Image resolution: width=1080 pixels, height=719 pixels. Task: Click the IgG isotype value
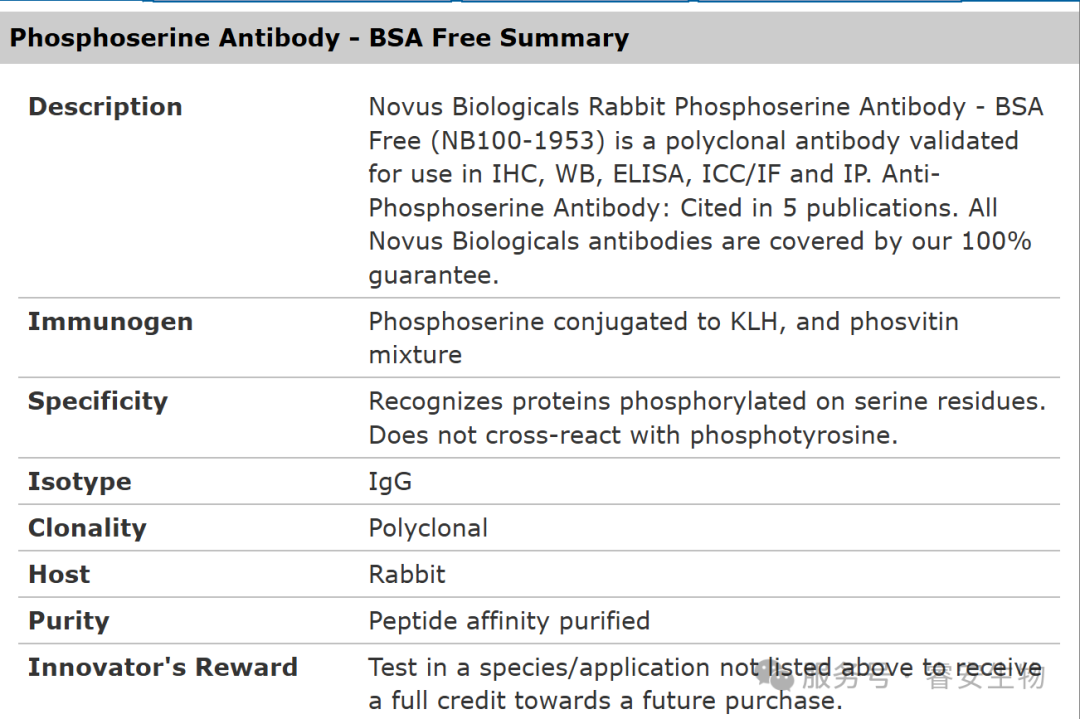click(x=390, y=482)
